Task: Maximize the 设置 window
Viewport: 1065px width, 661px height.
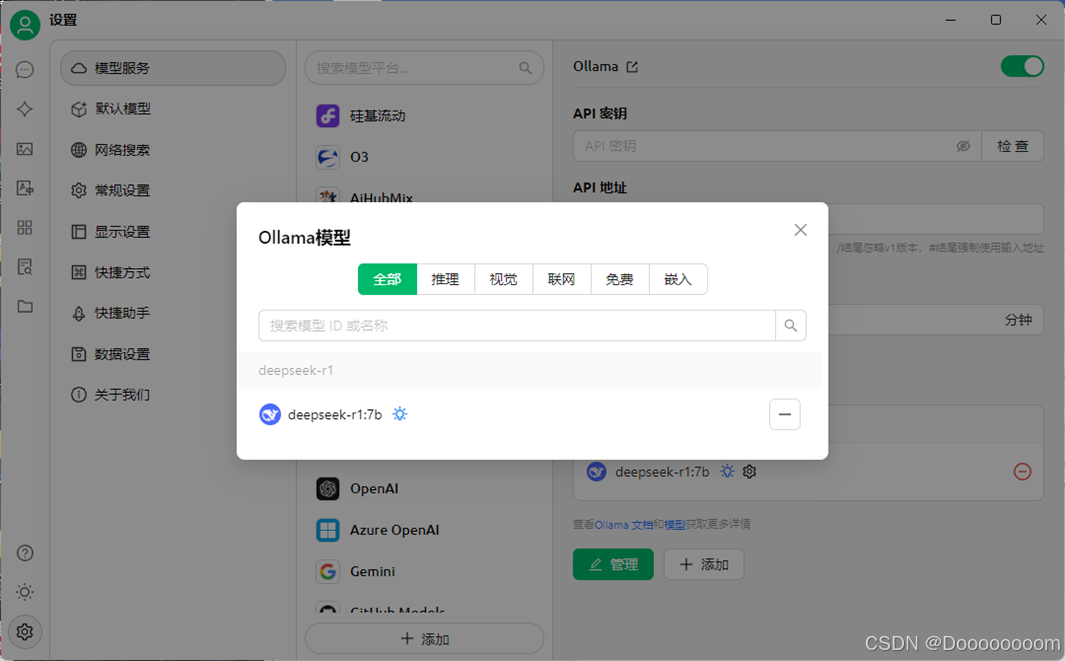Action: 996,20
